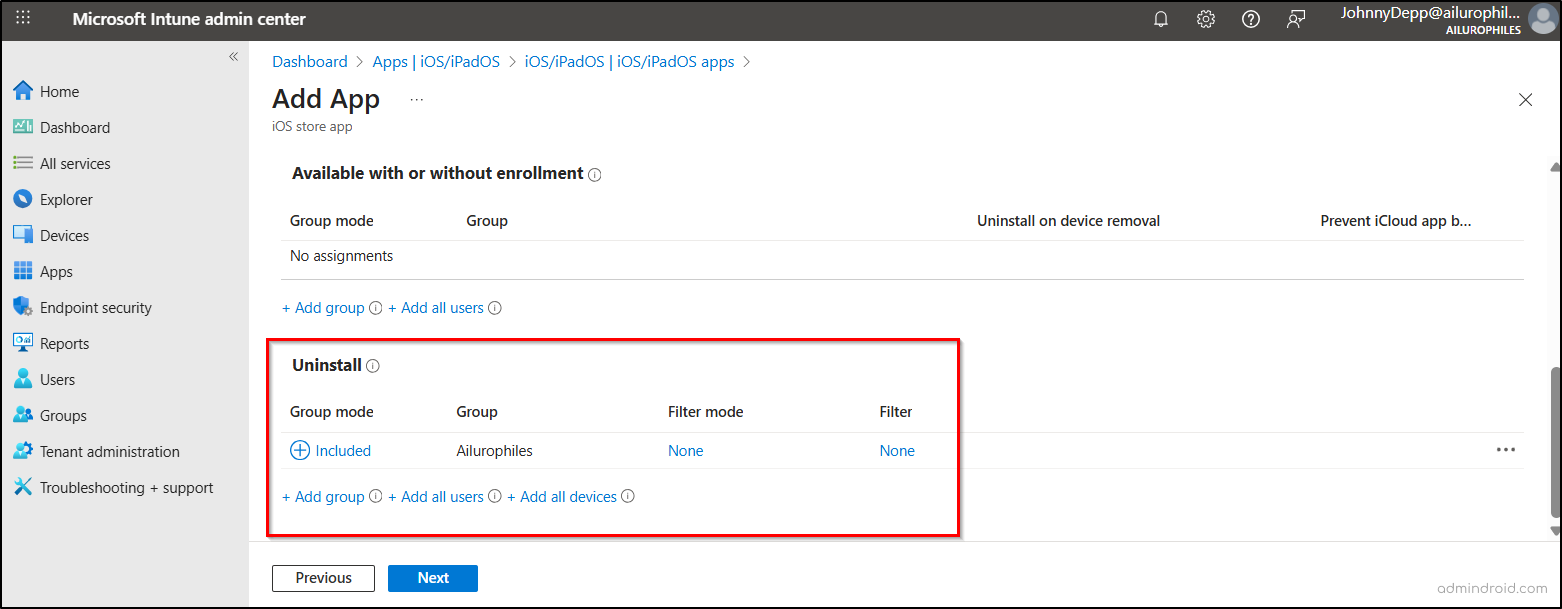The image size is (1562, 609).
Task: Open the notifications bell icon
Action: tap(1161, 19)
